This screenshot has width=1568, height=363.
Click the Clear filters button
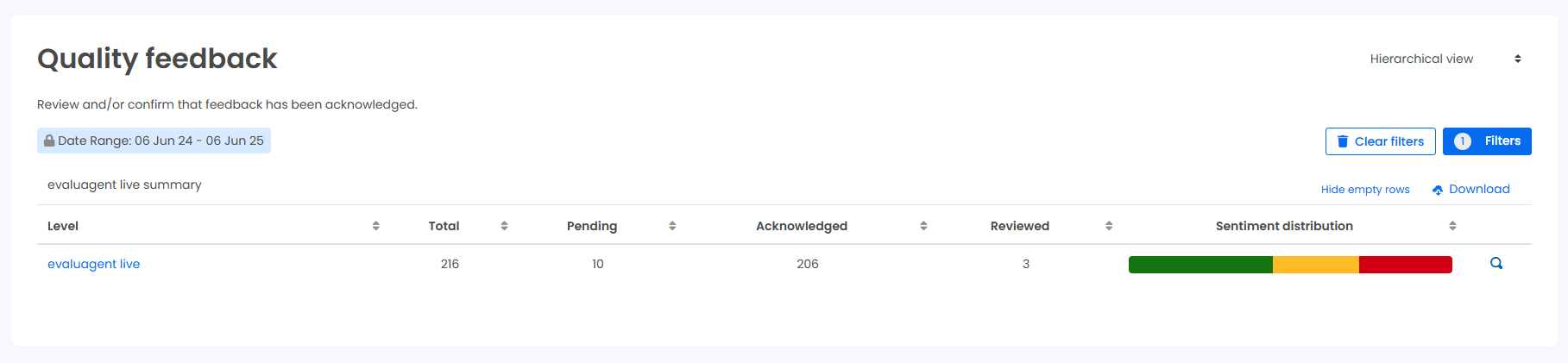coord(1381,141)
